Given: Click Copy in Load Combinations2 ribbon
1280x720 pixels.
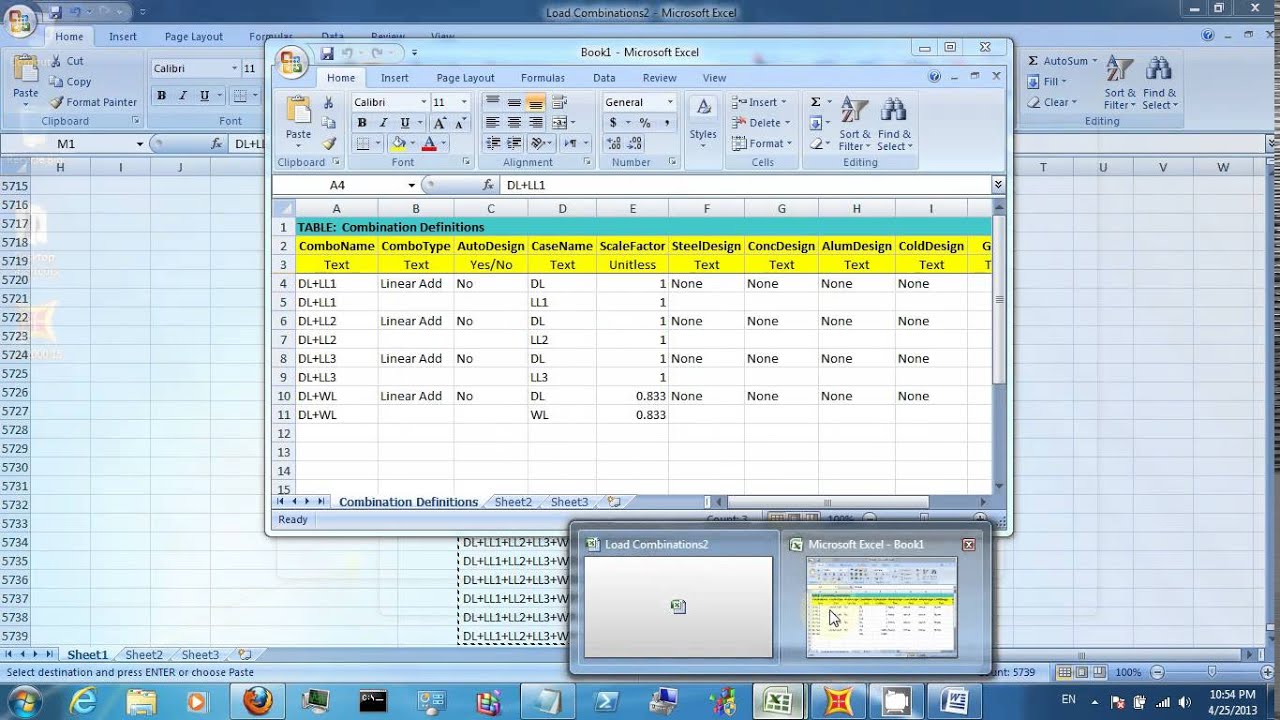Looking at the screenshot, I should click(x=70, y=82).
